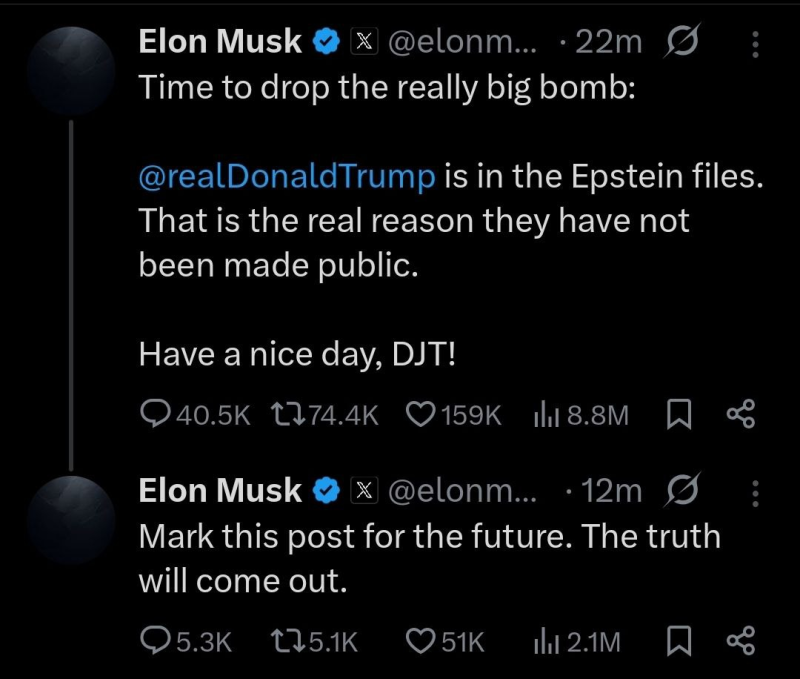Viewport: 800px width, 679px height.
Task: Bookmark the first Elon Musk post
Action: tap(678, 415)
